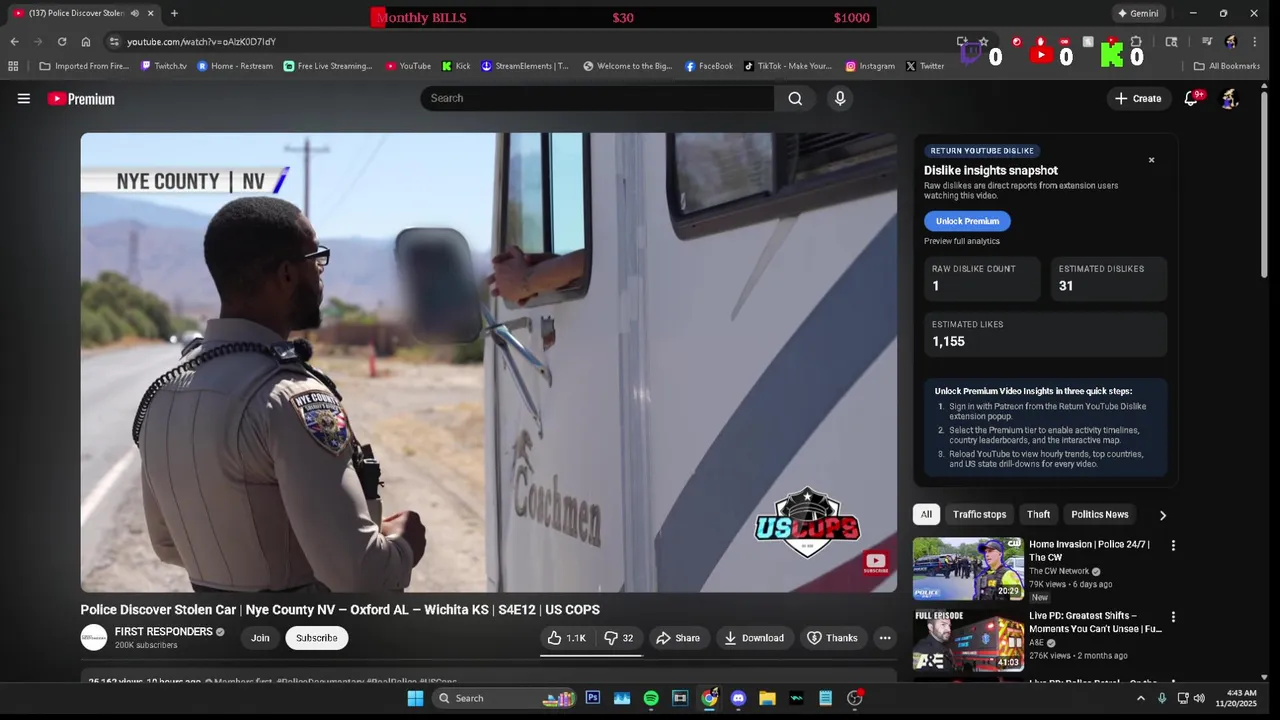The width and height of the screenshot is (1280, 720).
Task: Open the Imported From Fire... bookmarks folder
Action: point(84,66)
